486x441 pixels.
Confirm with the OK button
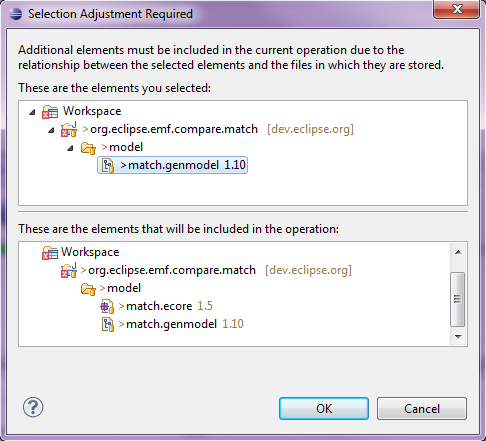pos(324,408)
